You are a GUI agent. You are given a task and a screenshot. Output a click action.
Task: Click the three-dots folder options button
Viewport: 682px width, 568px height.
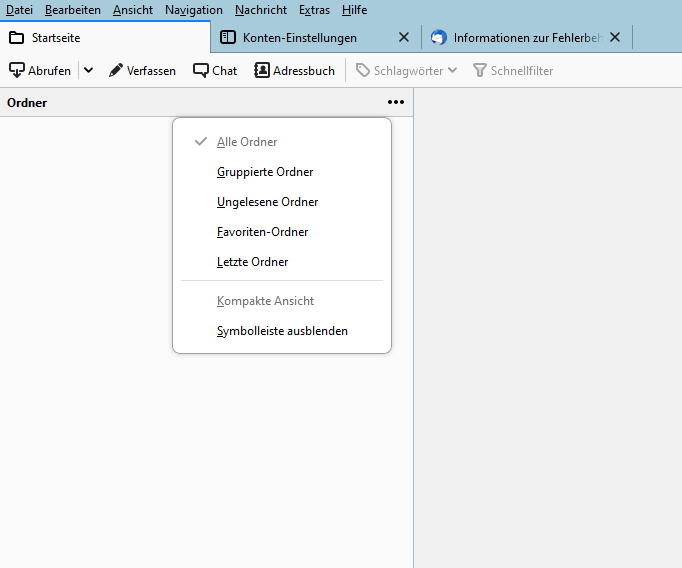tap(397, 102)
